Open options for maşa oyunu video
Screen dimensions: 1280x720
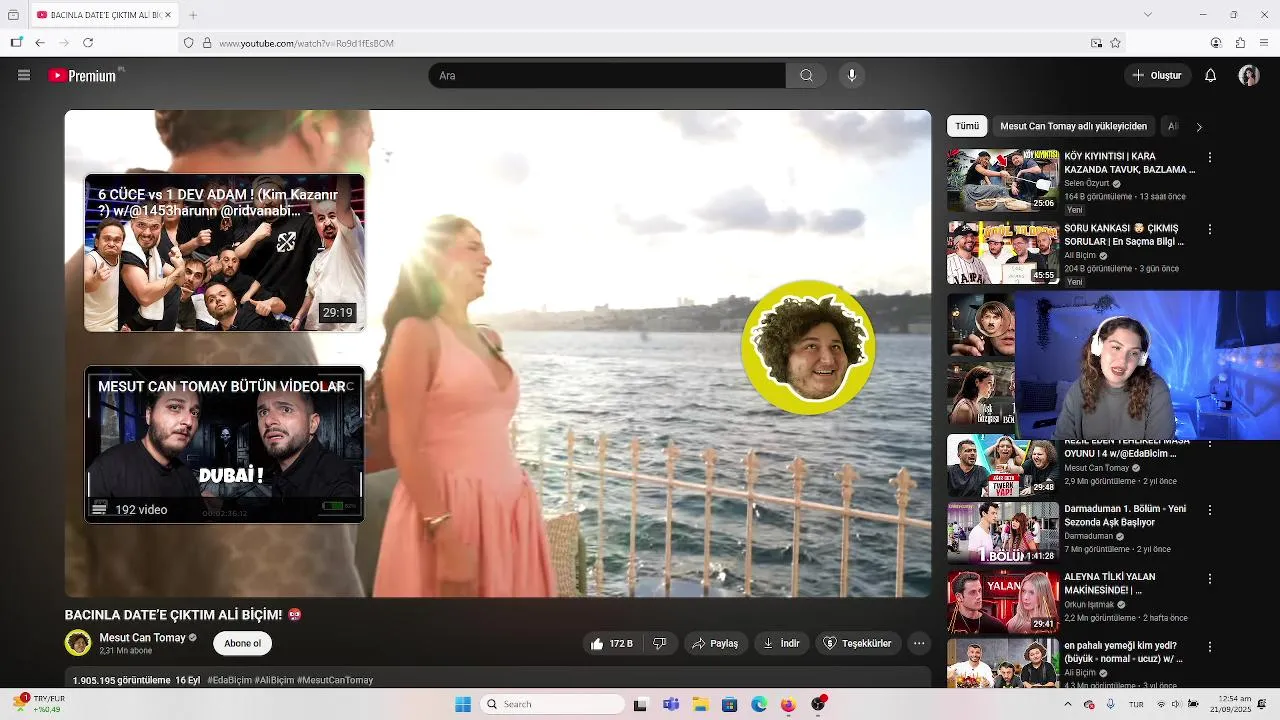click(x=1210, y=442)
